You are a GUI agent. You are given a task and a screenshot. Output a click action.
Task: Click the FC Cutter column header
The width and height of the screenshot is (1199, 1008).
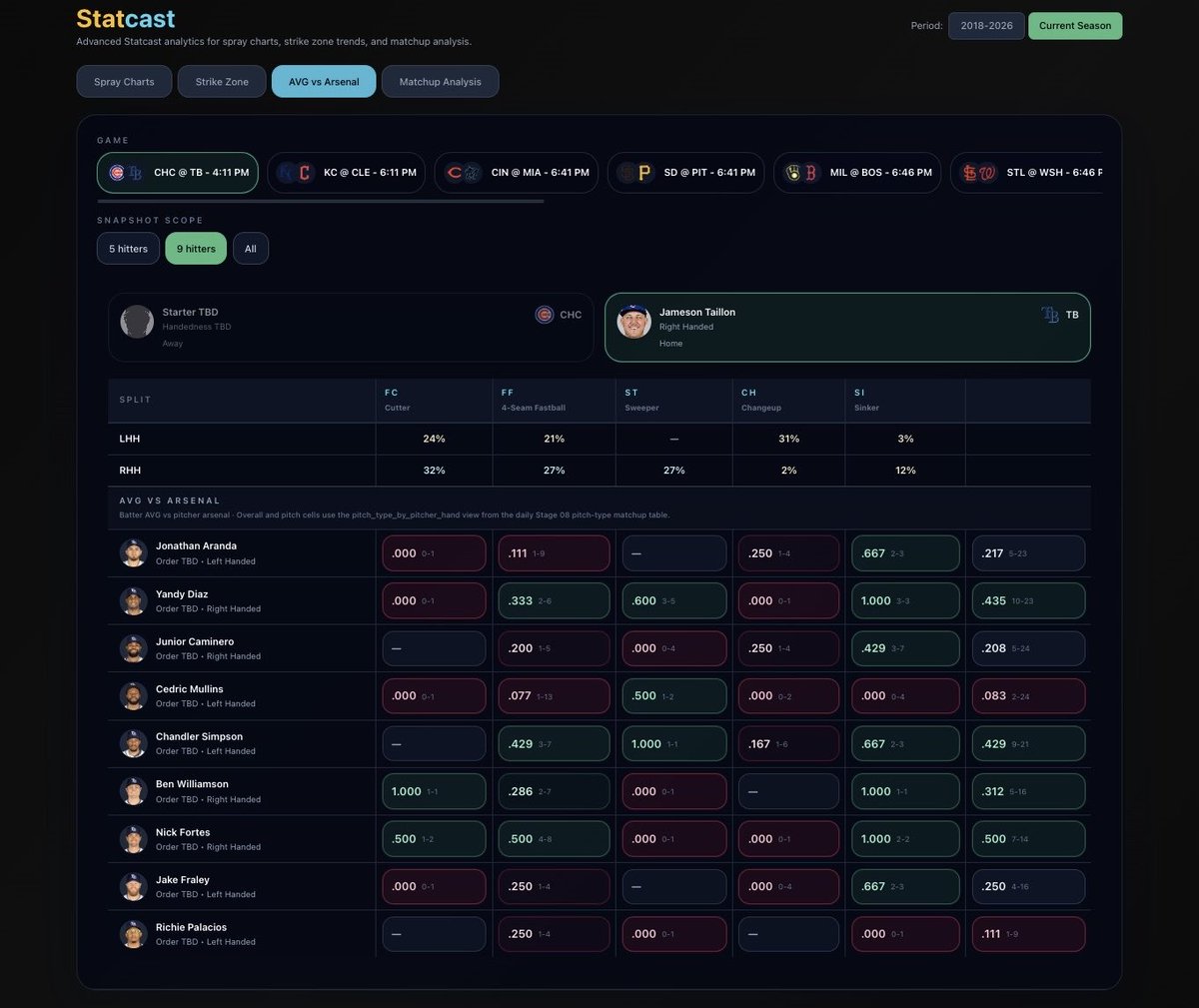click(x=434, y=400)
